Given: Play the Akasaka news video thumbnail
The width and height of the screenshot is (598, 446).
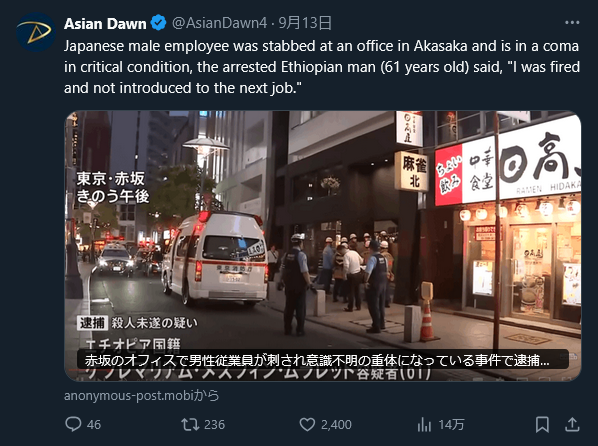Looking at the screenshot, I should pos(323,246).
